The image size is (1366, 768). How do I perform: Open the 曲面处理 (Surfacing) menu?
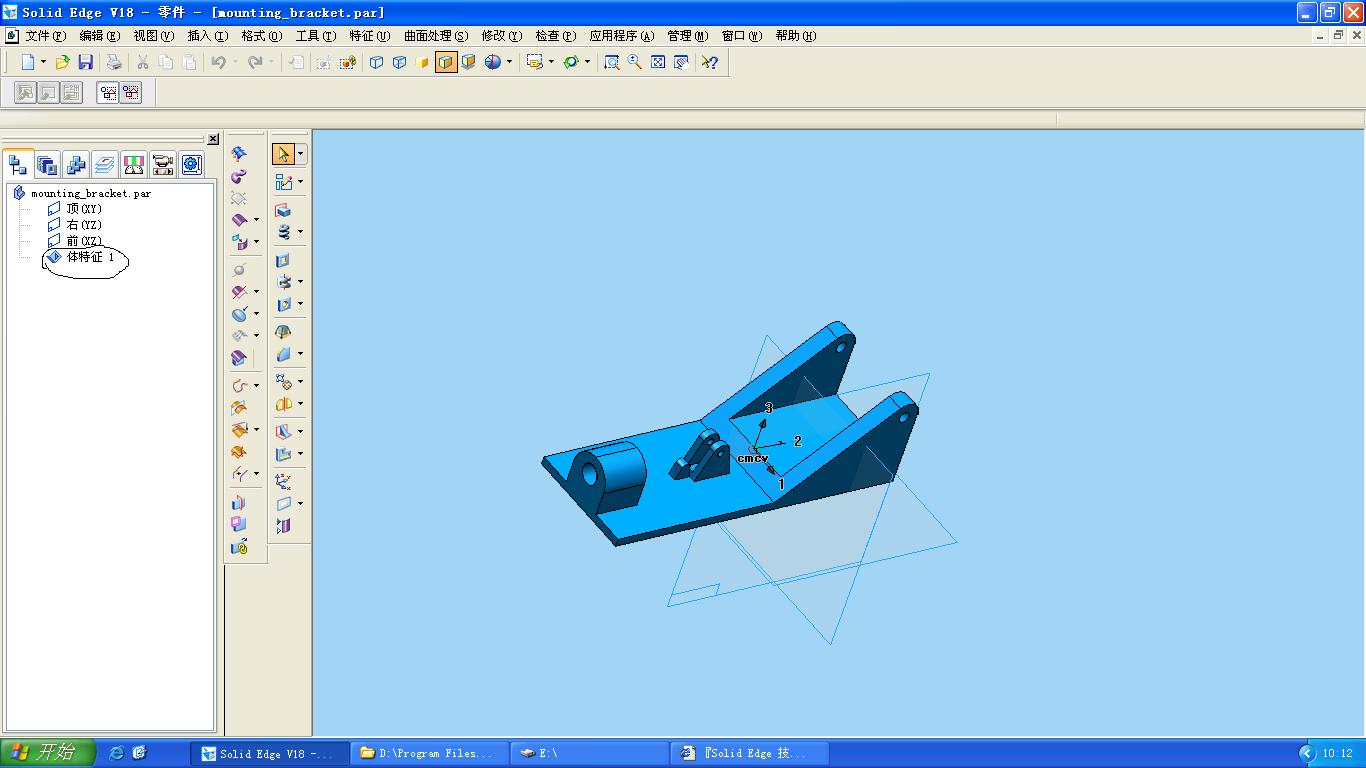[435, 36]
